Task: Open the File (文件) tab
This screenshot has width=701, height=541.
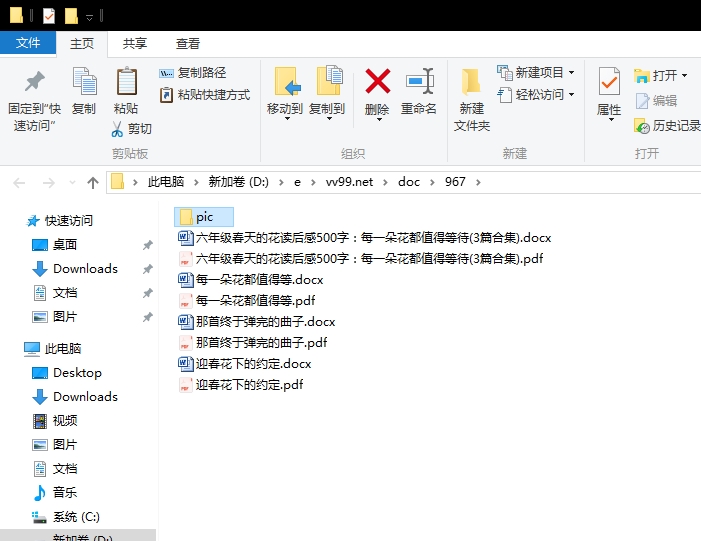Action: [x=28, y=43]
